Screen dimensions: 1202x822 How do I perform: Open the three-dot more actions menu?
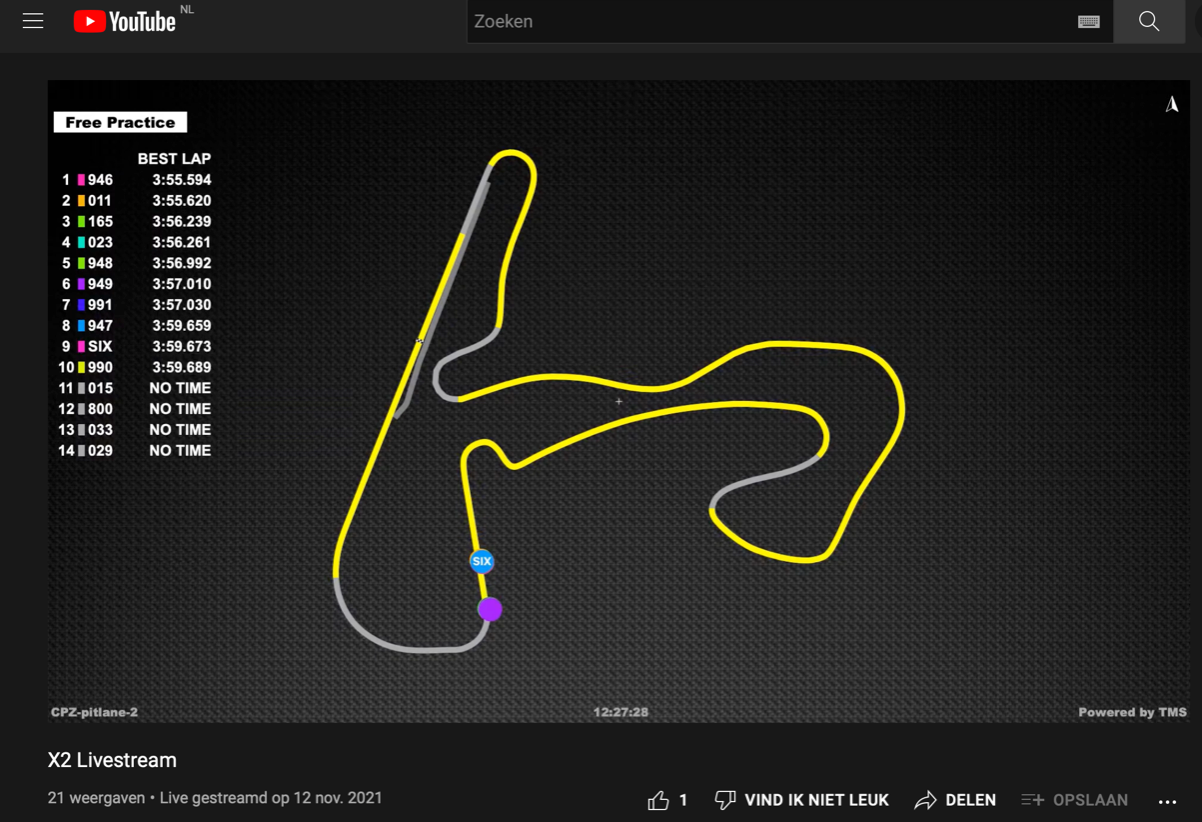[x=1167, y=801]
